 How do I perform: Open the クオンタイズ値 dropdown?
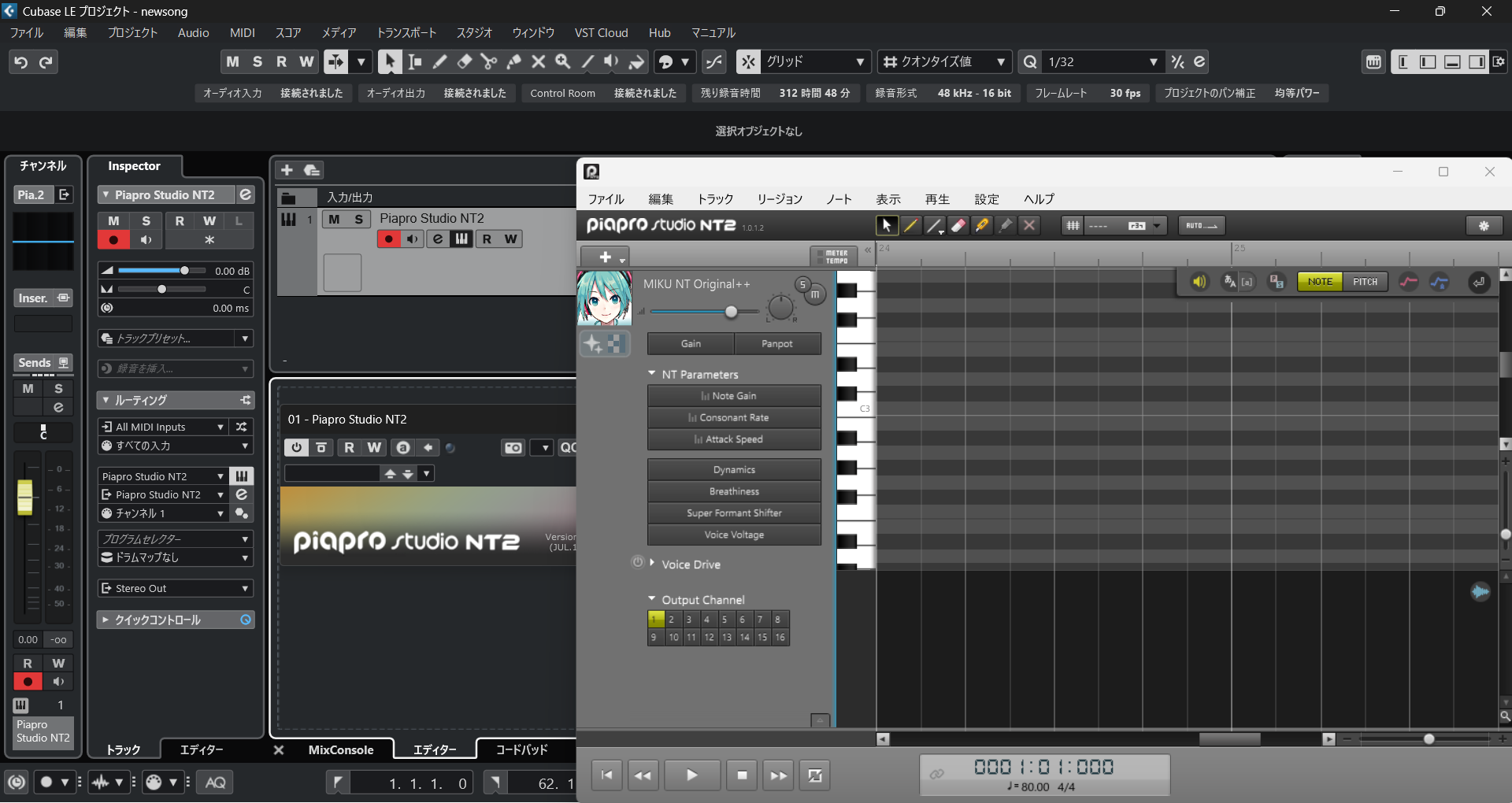[944, 61]
